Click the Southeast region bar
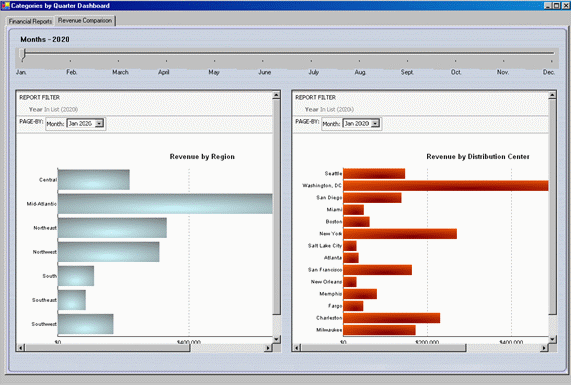 [72, 300]
